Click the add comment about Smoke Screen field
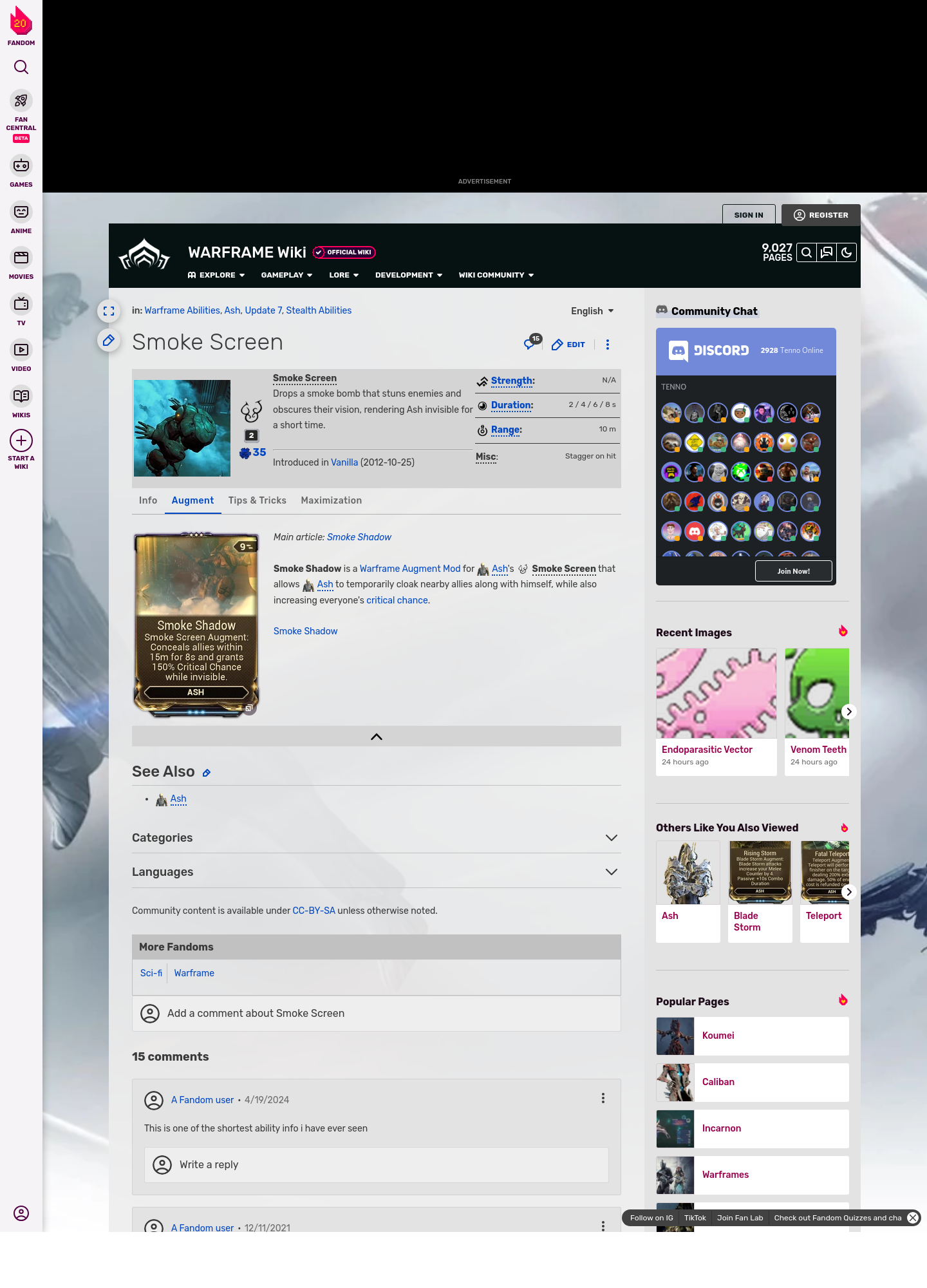927x1288 pixels. tap(377, 1014)
